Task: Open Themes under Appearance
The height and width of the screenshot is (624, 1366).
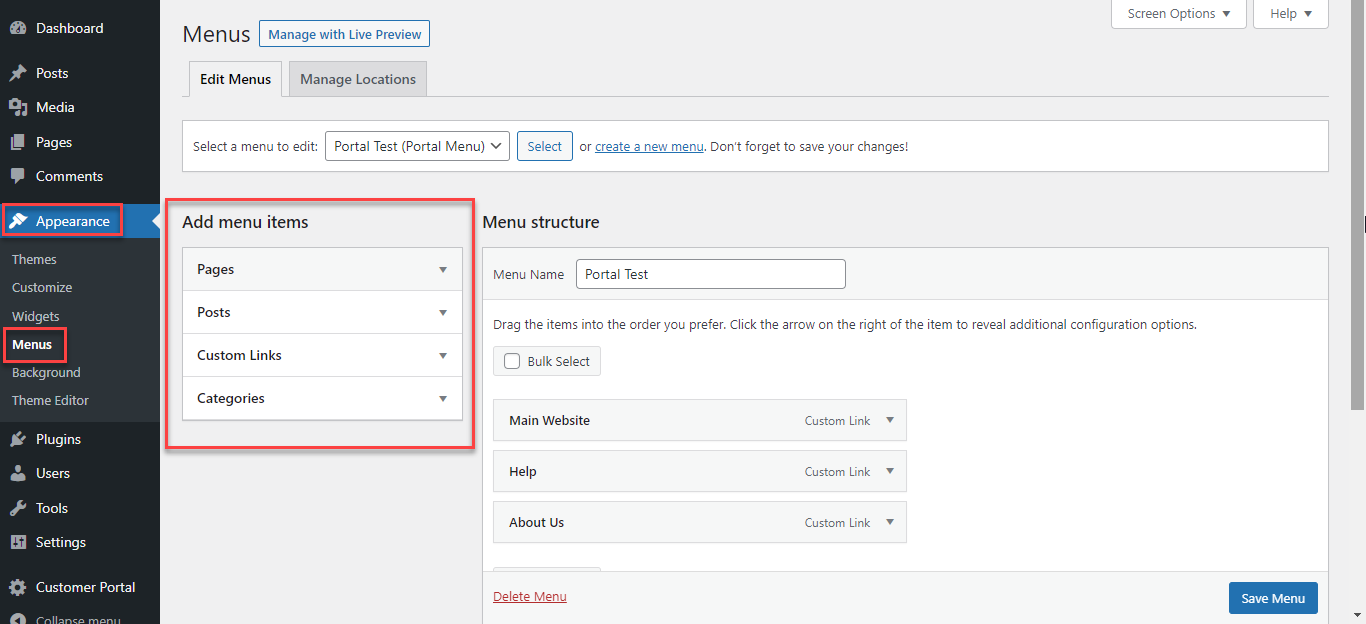Action: pos(34,259)
